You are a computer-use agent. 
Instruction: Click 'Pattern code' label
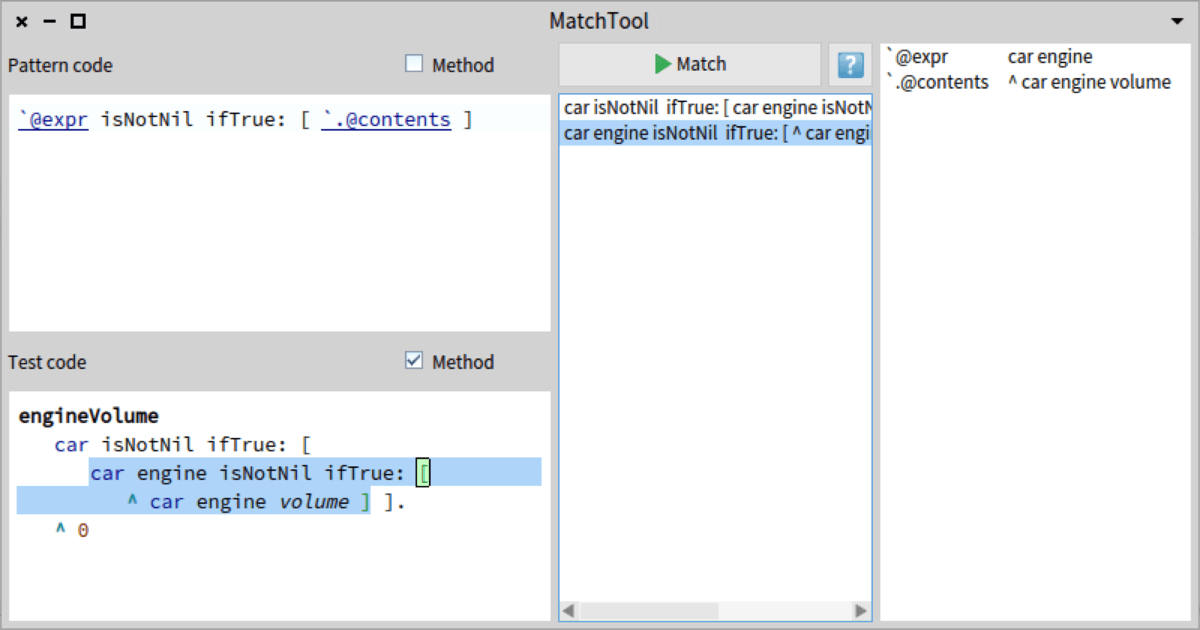pyautogui.click(x=60, y=65)
